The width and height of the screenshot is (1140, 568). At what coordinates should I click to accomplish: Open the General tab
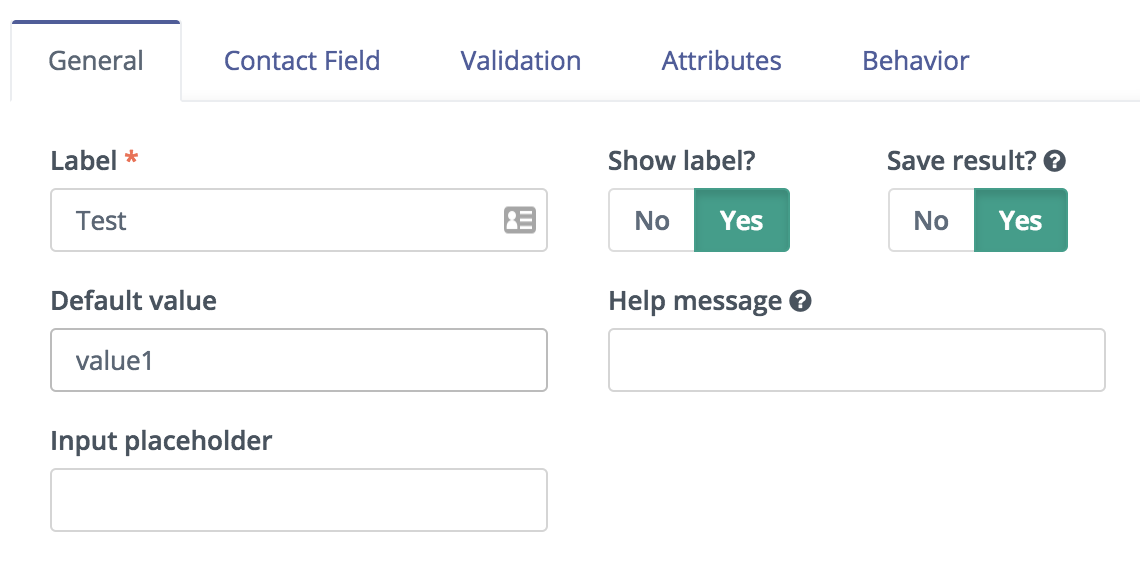(96, 60)
